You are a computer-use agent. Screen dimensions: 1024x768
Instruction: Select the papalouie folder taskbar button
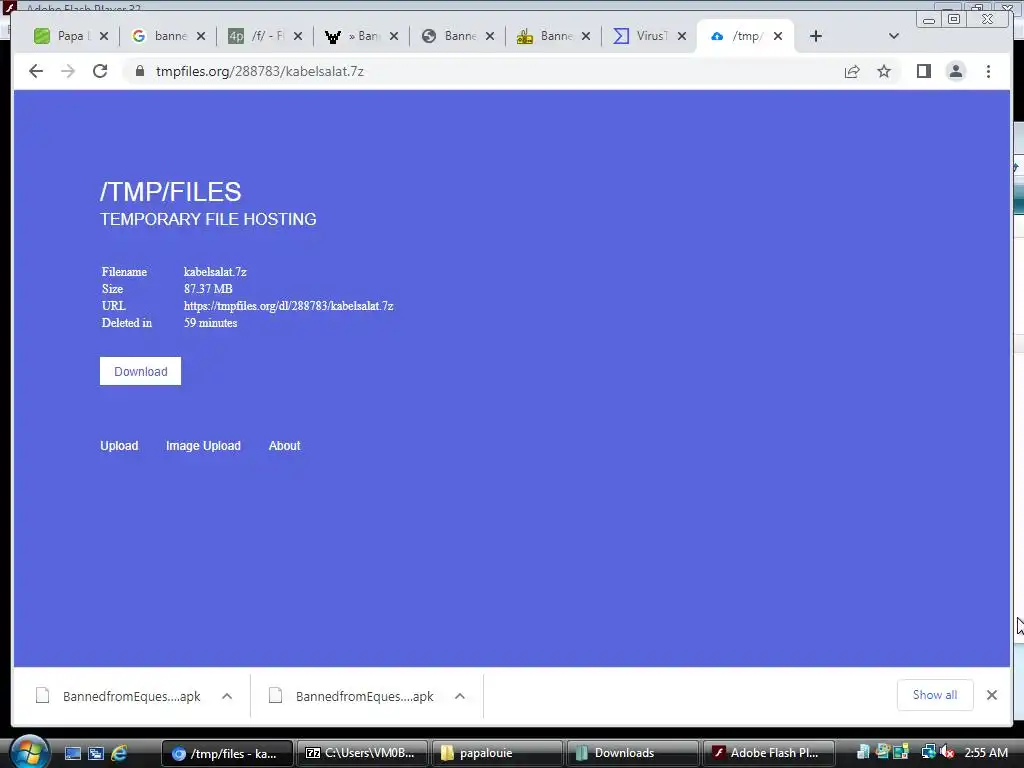coord(497,753)
